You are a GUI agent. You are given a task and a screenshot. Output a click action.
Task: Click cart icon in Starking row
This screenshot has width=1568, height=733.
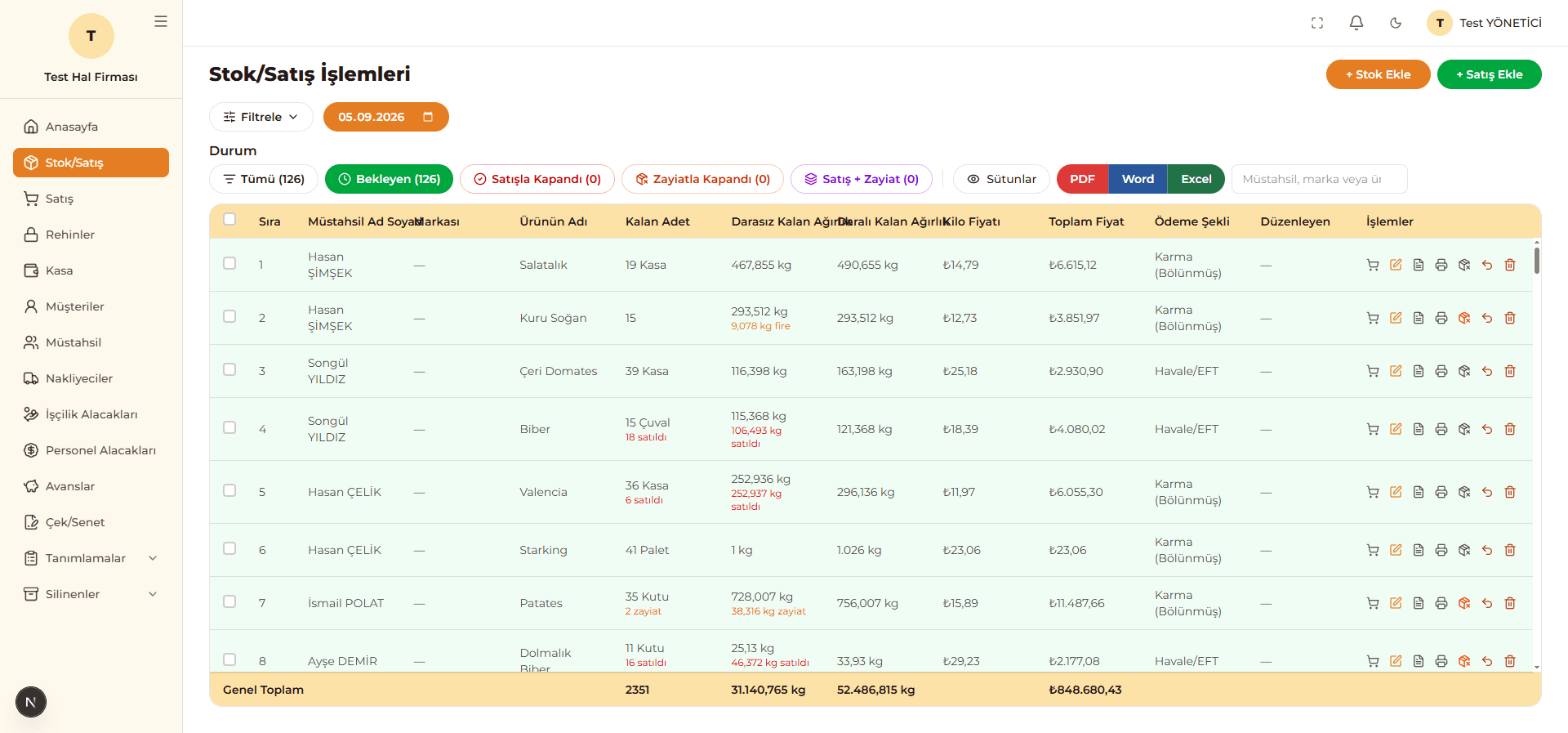coord(1373,550)
